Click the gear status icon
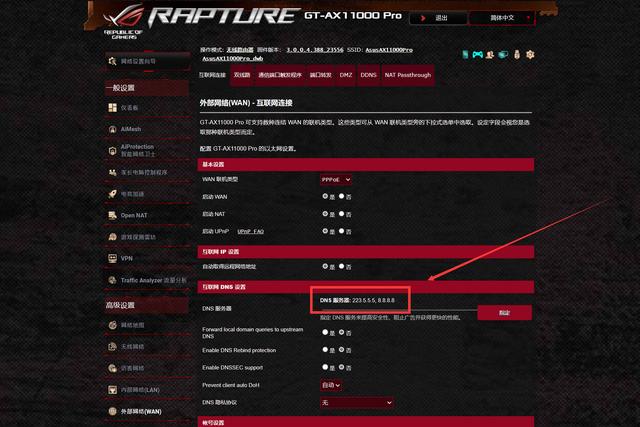The width and height of the screenshot is (640, 427). point(530,54)
